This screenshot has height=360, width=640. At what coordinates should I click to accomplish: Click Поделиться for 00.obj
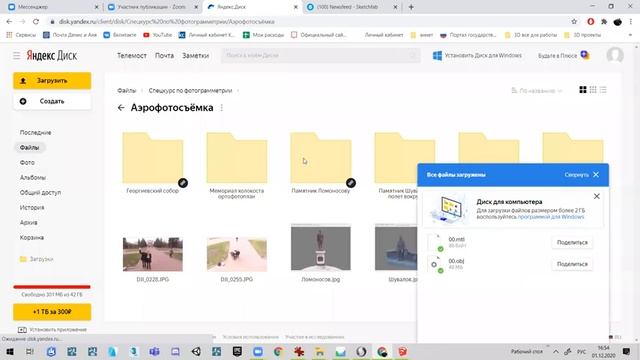tap(572, 264)
